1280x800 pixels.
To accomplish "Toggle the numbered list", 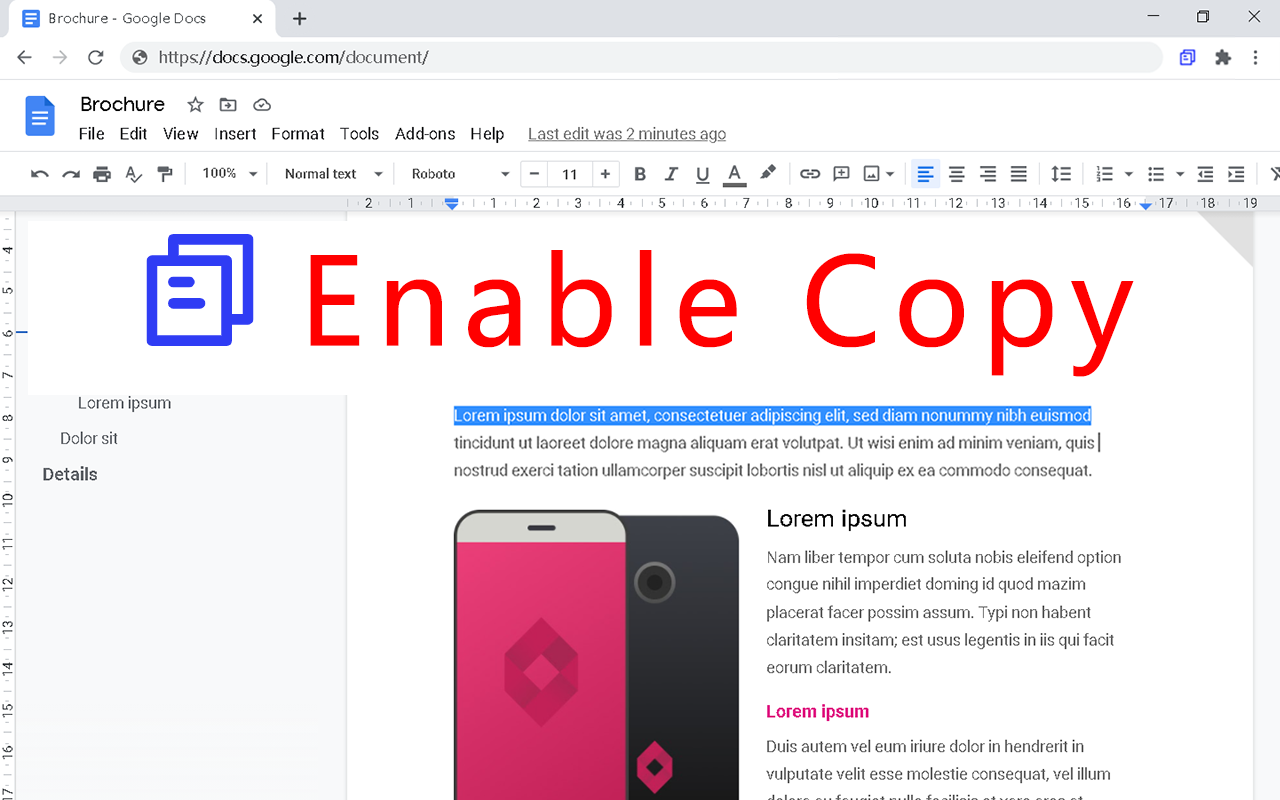I will pyautogui.click(x=1104, y=174).
